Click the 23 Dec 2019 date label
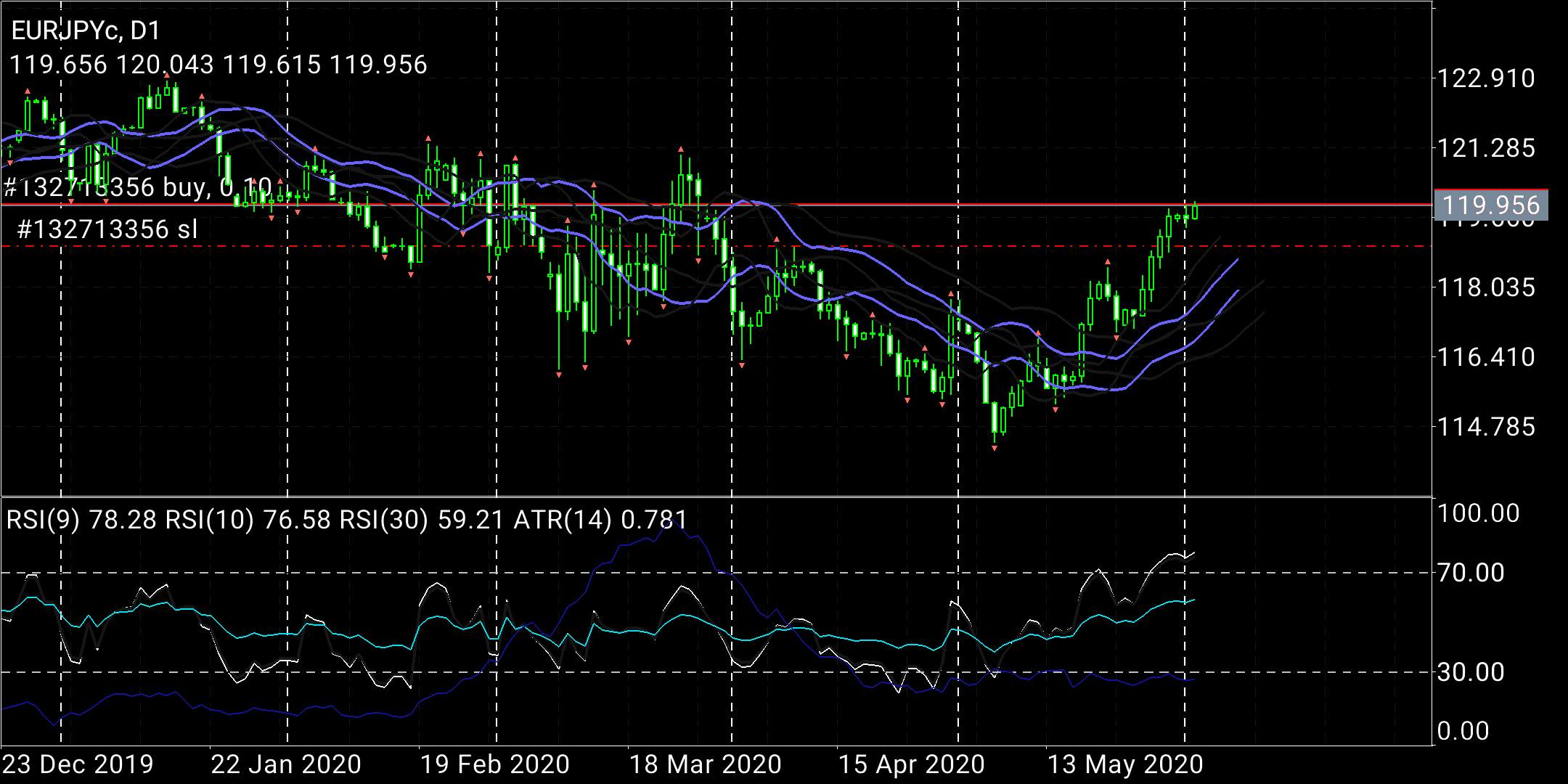 (78, 764)
